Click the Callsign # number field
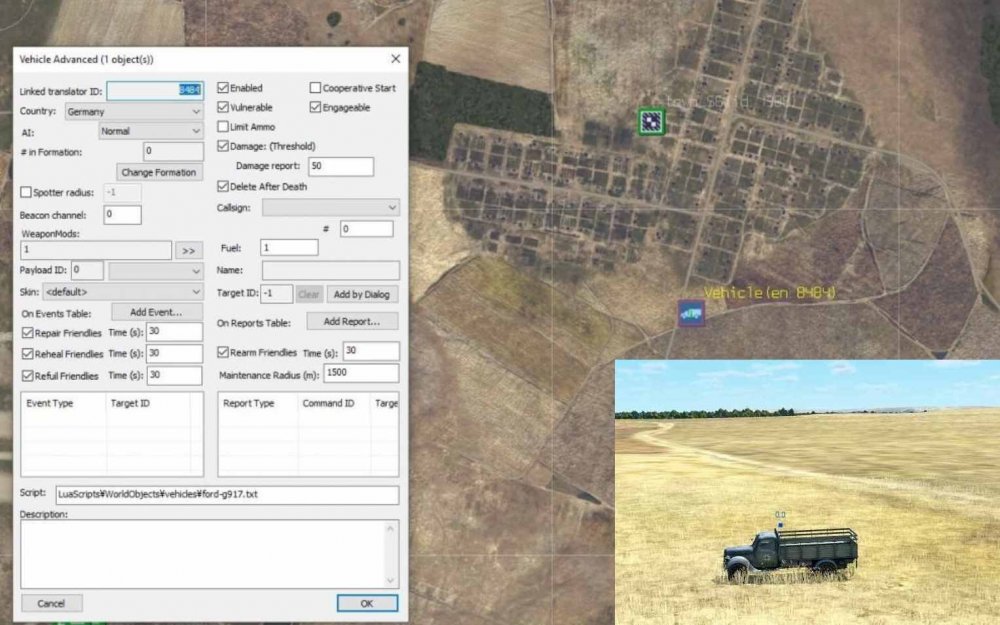 [x=367, y=229]
